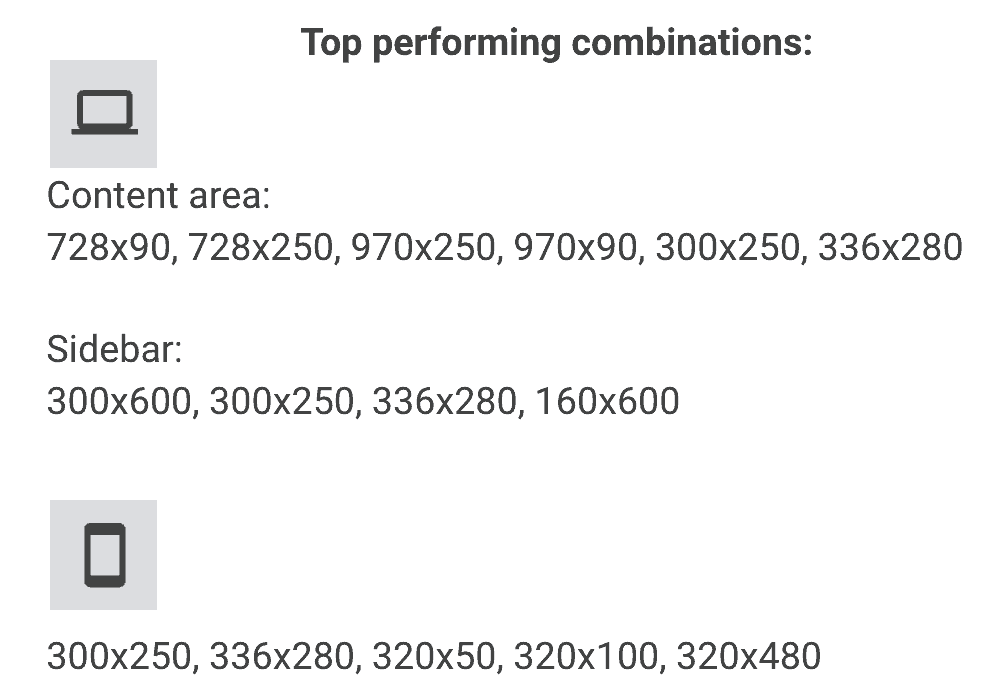Click the 728x250 size text
This screenshot has height=694, width=1000.
pos(261,246)
